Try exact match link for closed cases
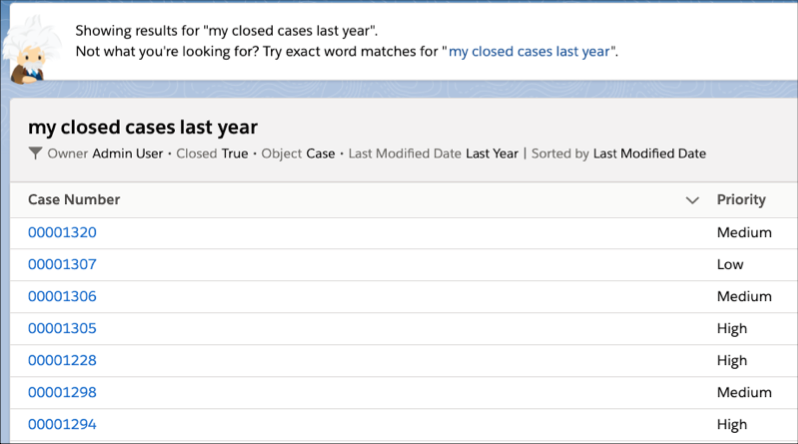798x444 pixels. click(529, 51)
